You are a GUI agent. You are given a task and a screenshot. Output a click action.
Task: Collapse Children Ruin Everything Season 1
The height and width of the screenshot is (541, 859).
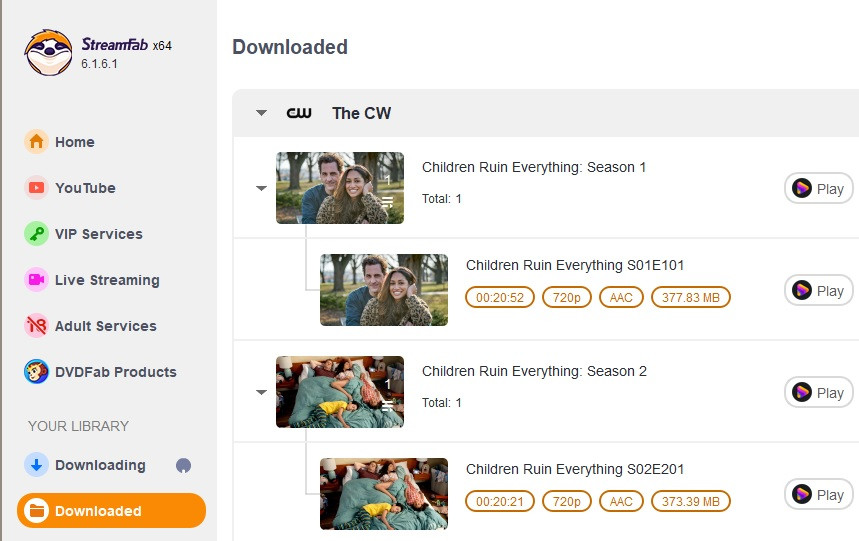tap(262, 188)
